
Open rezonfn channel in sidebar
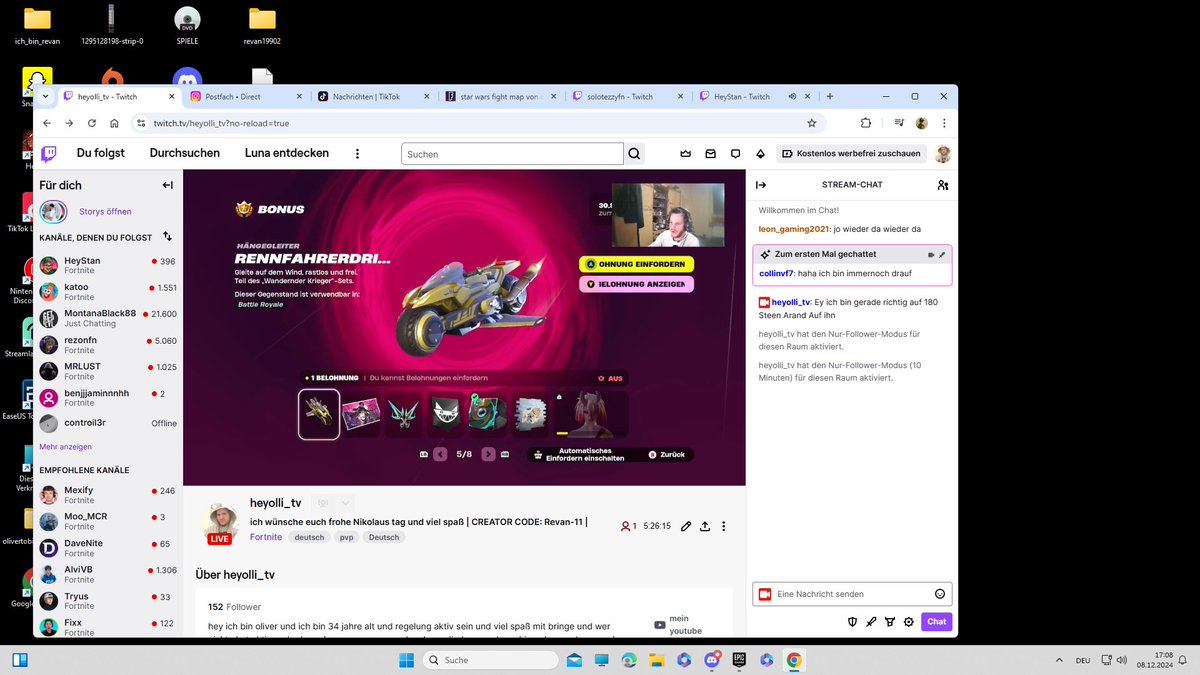[x=108, y=345]
